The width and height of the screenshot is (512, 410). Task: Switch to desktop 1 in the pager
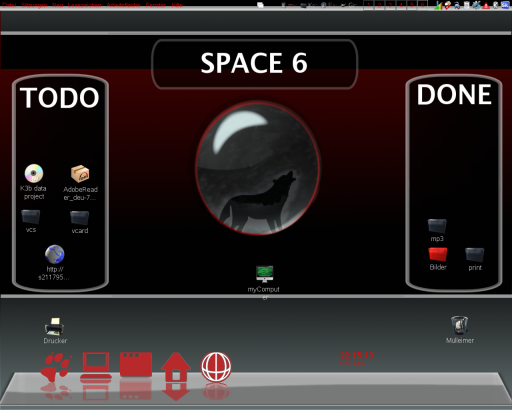coord(368,5)
